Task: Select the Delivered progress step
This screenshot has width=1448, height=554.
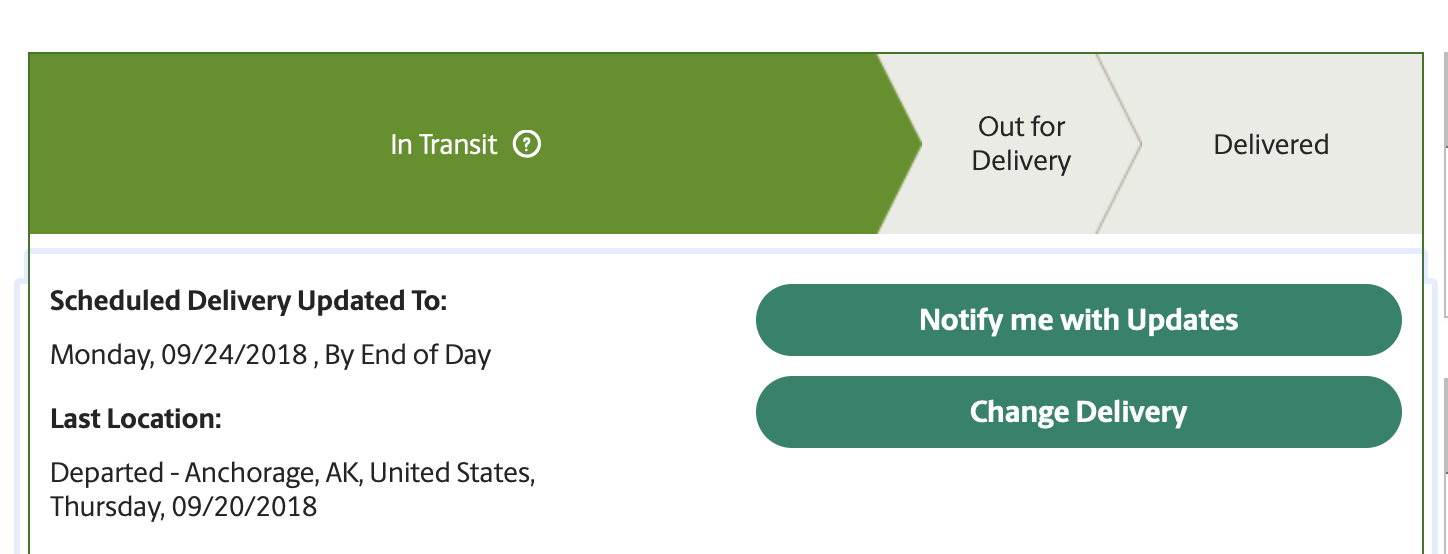Action: (1271, 145)
